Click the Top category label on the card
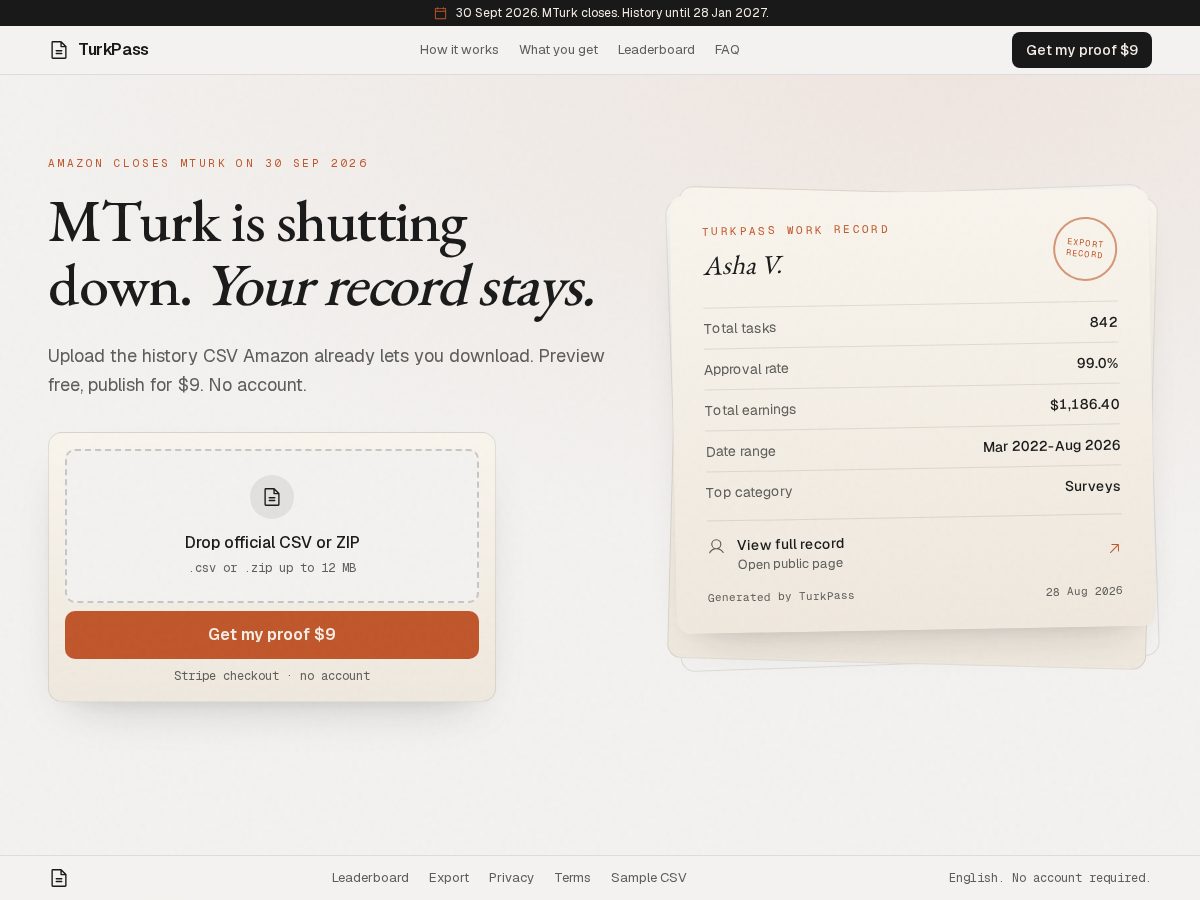The width and height of the screenshot is (1200, 900). pyautogui.click(x=749, y=492)
